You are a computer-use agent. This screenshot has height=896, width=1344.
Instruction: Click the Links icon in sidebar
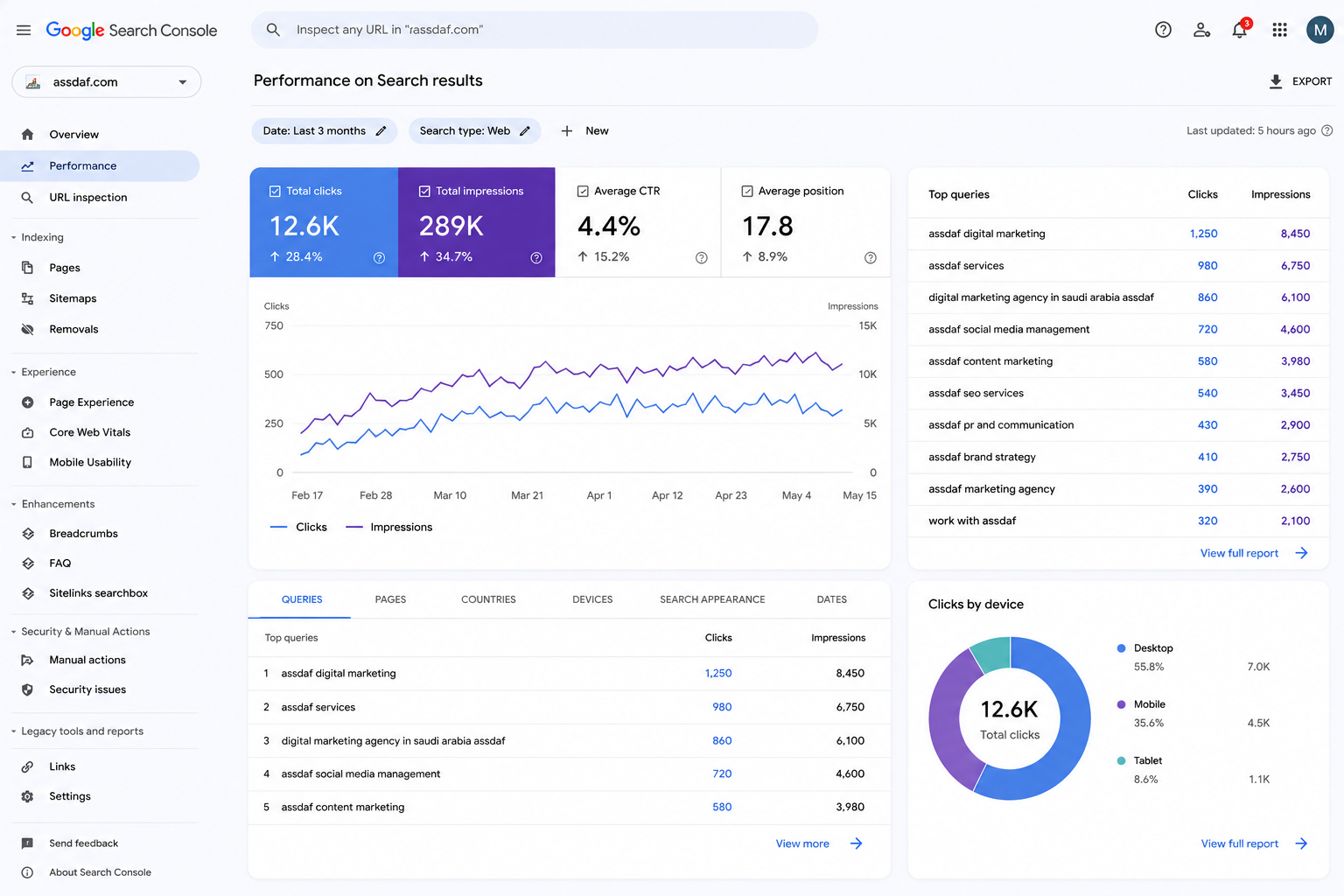(27, 766)
